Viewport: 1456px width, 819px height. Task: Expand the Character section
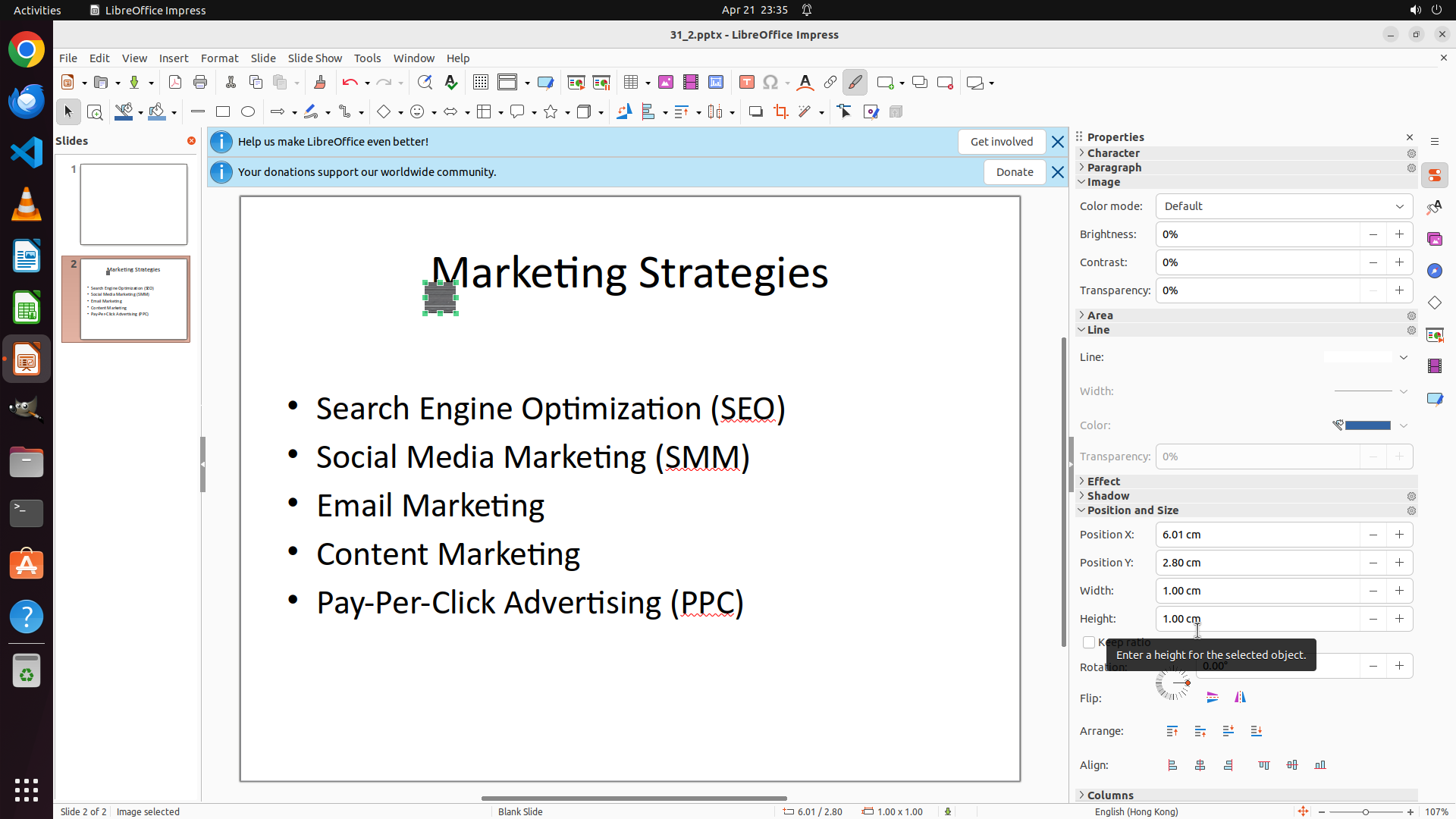[1112, 153]
